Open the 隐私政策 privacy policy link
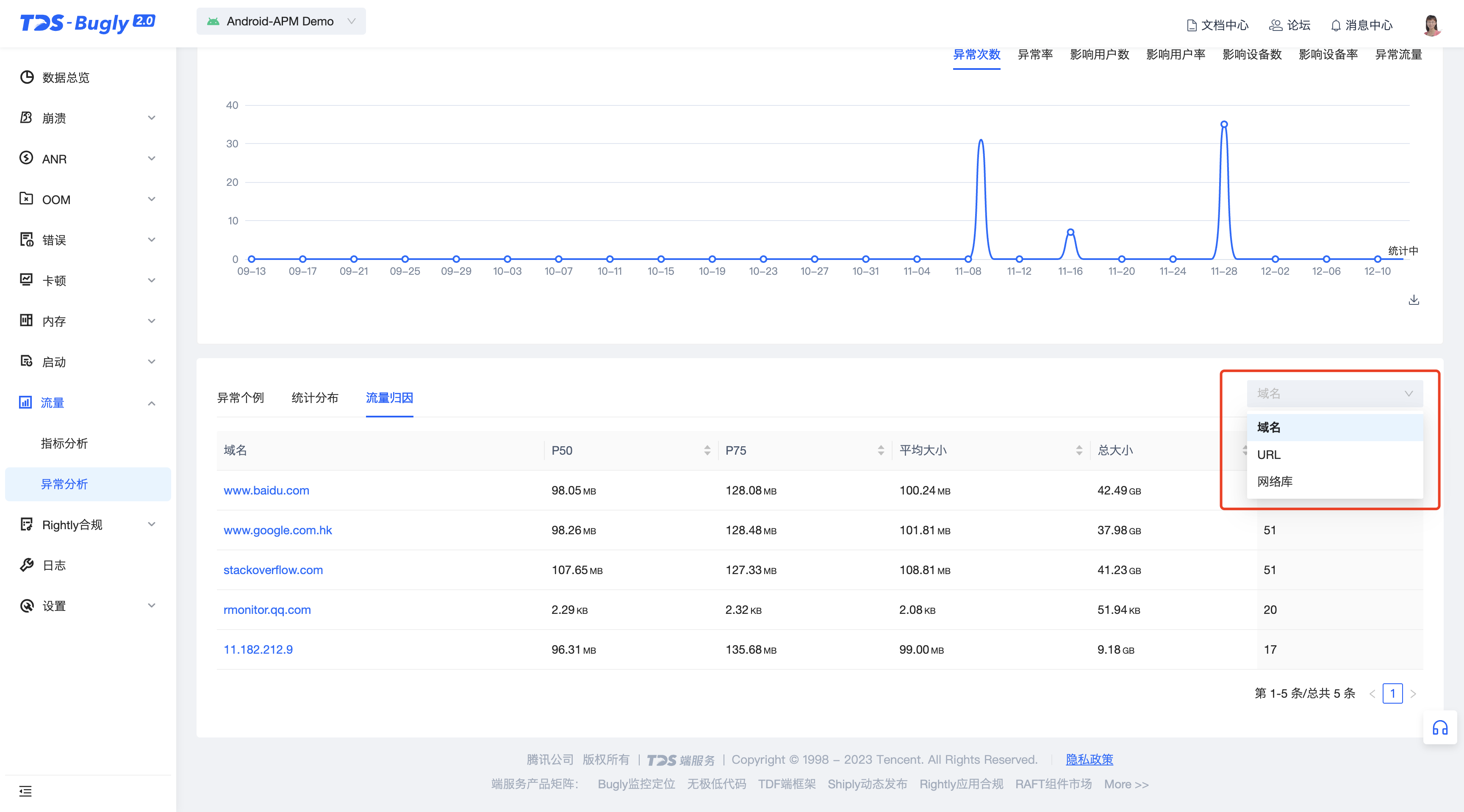 1089,760
